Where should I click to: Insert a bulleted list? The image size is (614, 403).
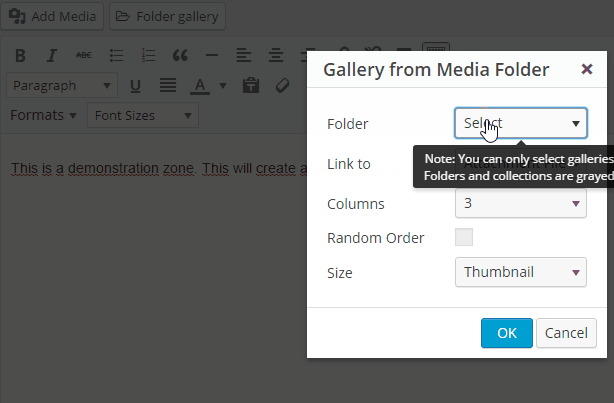(x=116, y=55)
